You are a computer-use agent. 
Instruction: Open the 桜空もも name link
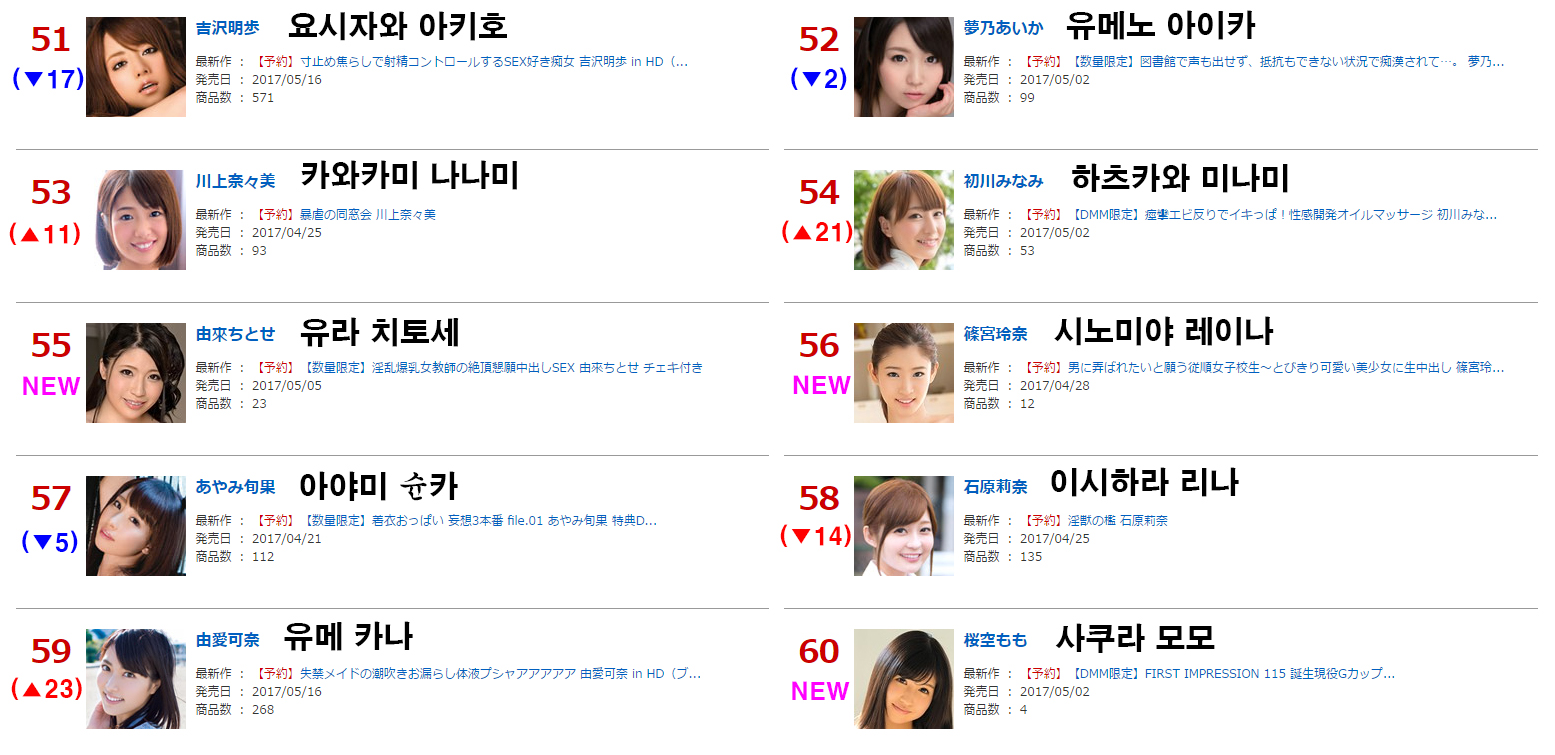pyautogui.click(x=995, y=640)
